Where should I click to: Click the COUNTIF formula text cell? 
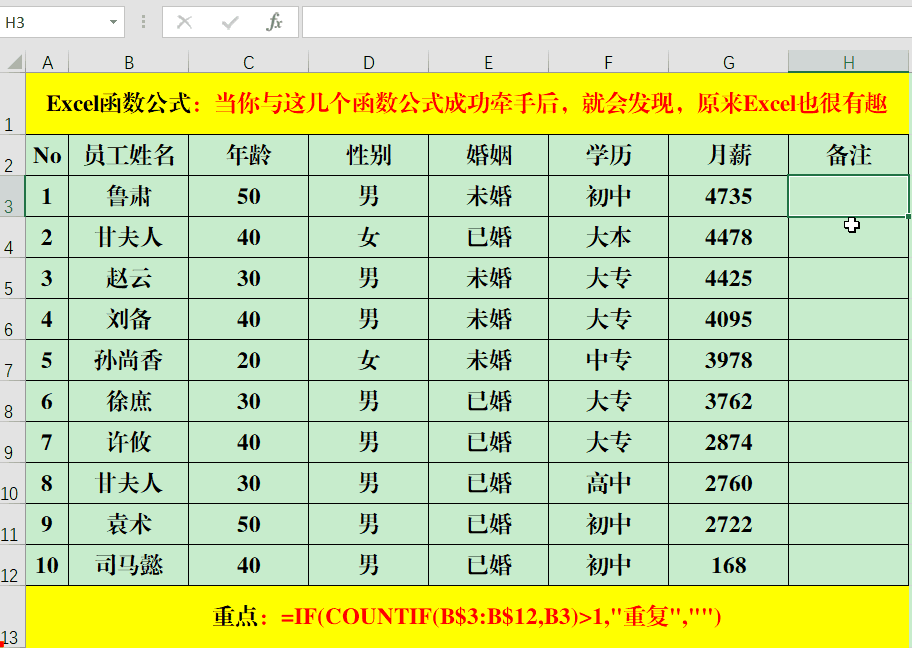point(467,616)
